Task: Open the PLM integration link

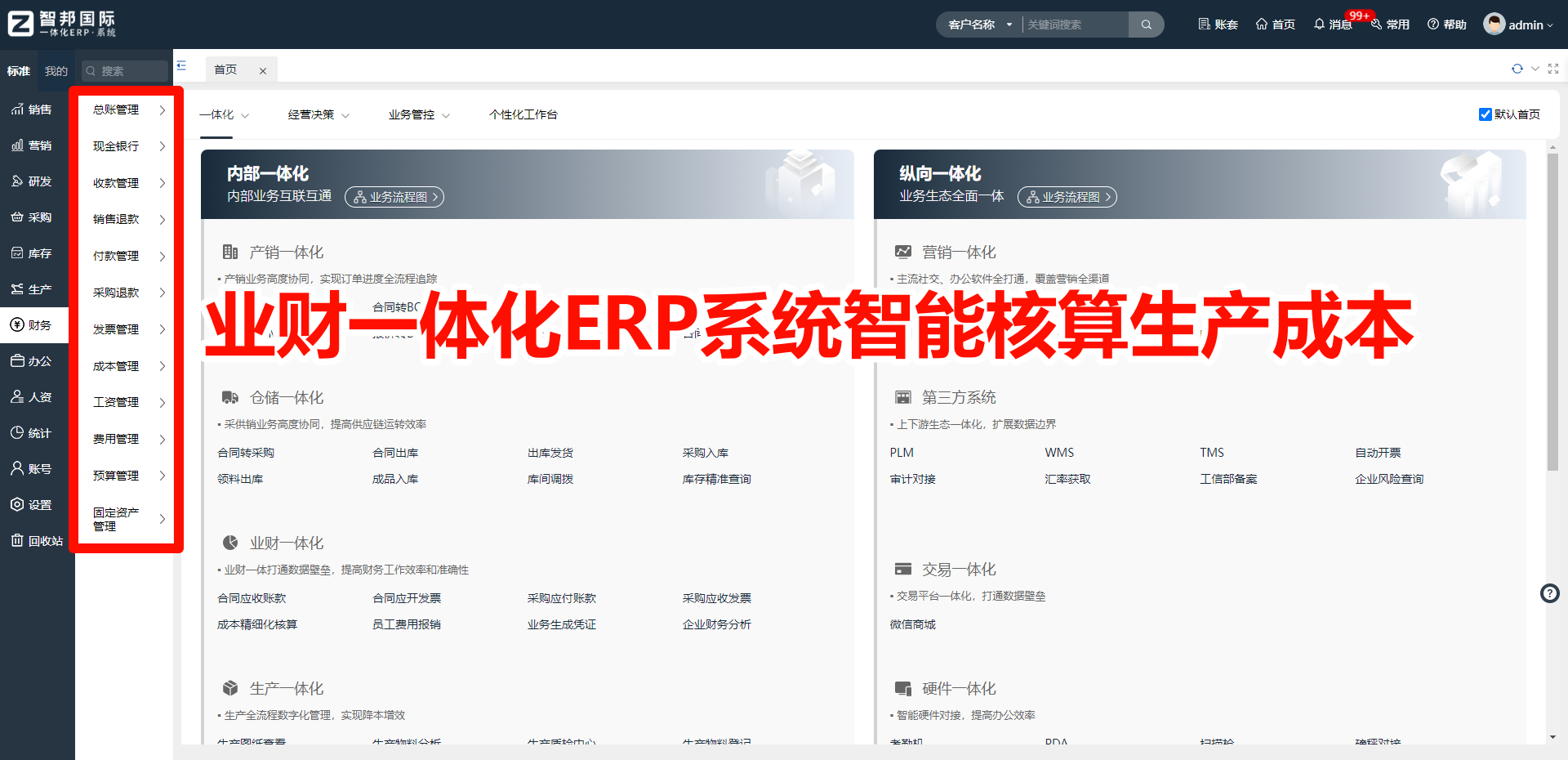Action: (x=902, y=453)
